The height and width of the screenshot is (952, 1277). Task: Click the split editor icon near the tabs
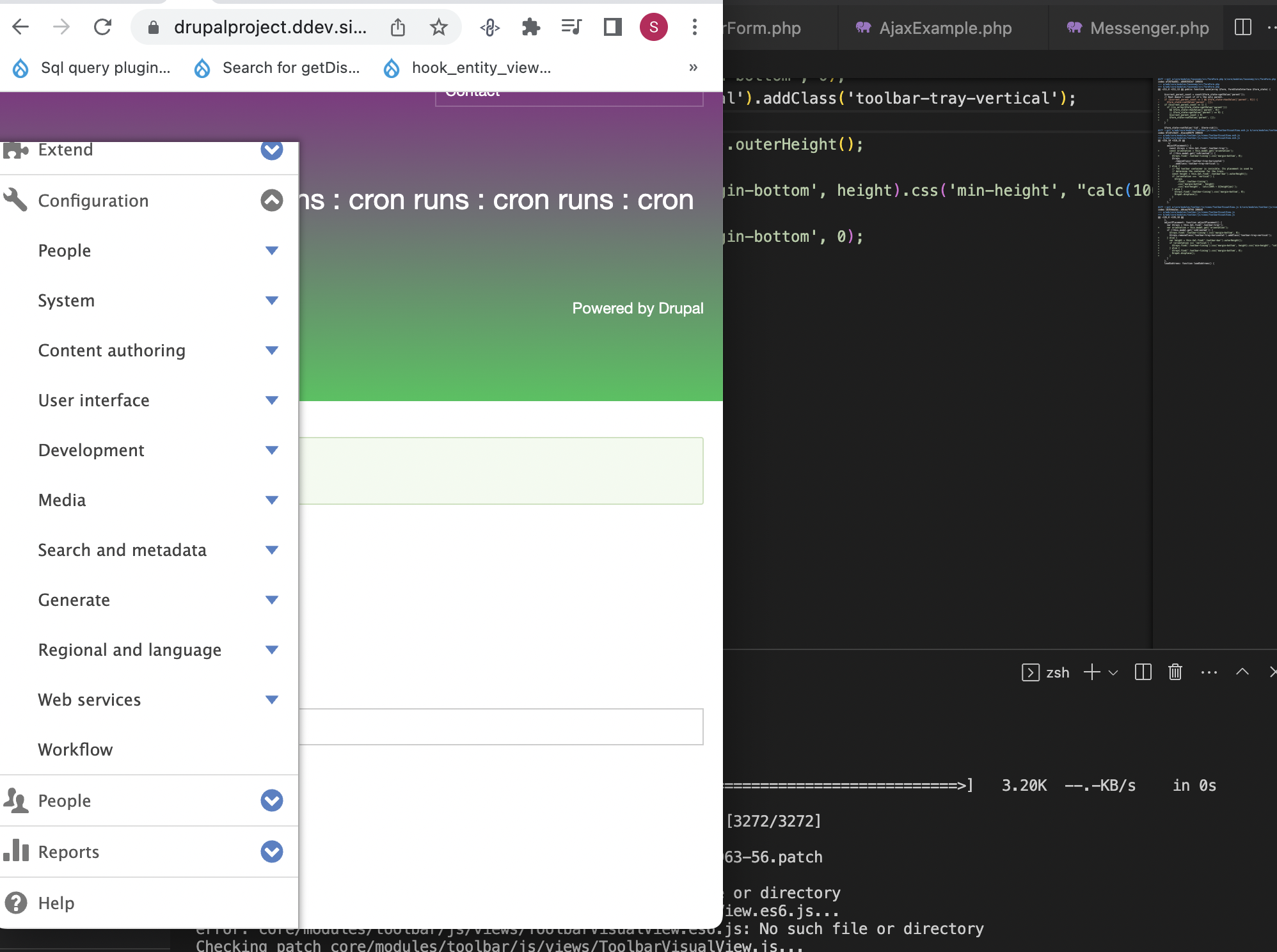[1244, 28]
